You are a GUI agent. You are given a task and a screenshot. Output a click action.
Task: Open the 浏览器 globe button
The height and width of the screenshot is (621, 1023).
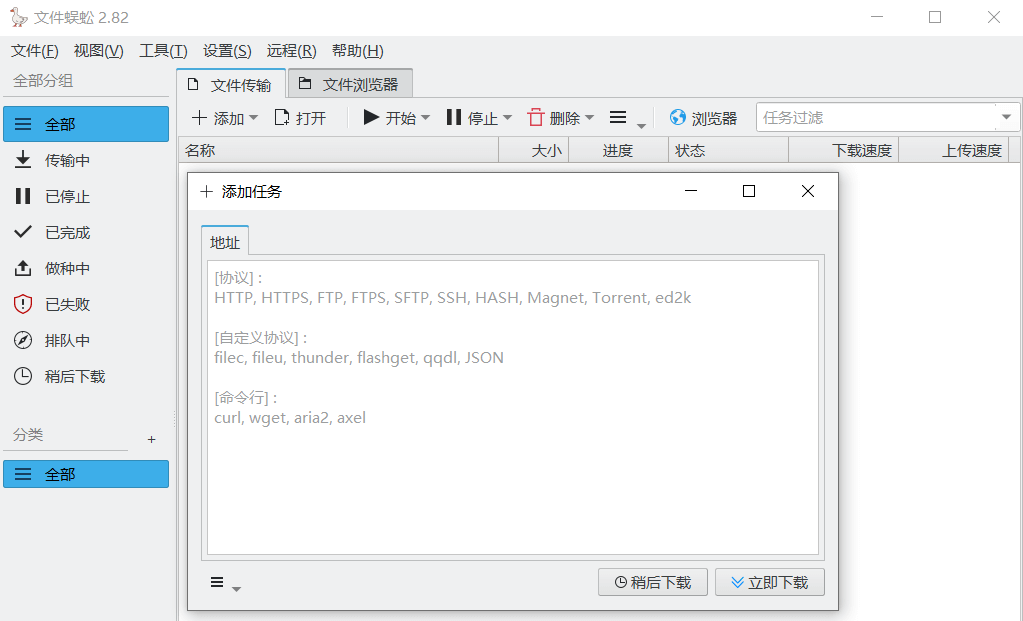click(703, 118)
